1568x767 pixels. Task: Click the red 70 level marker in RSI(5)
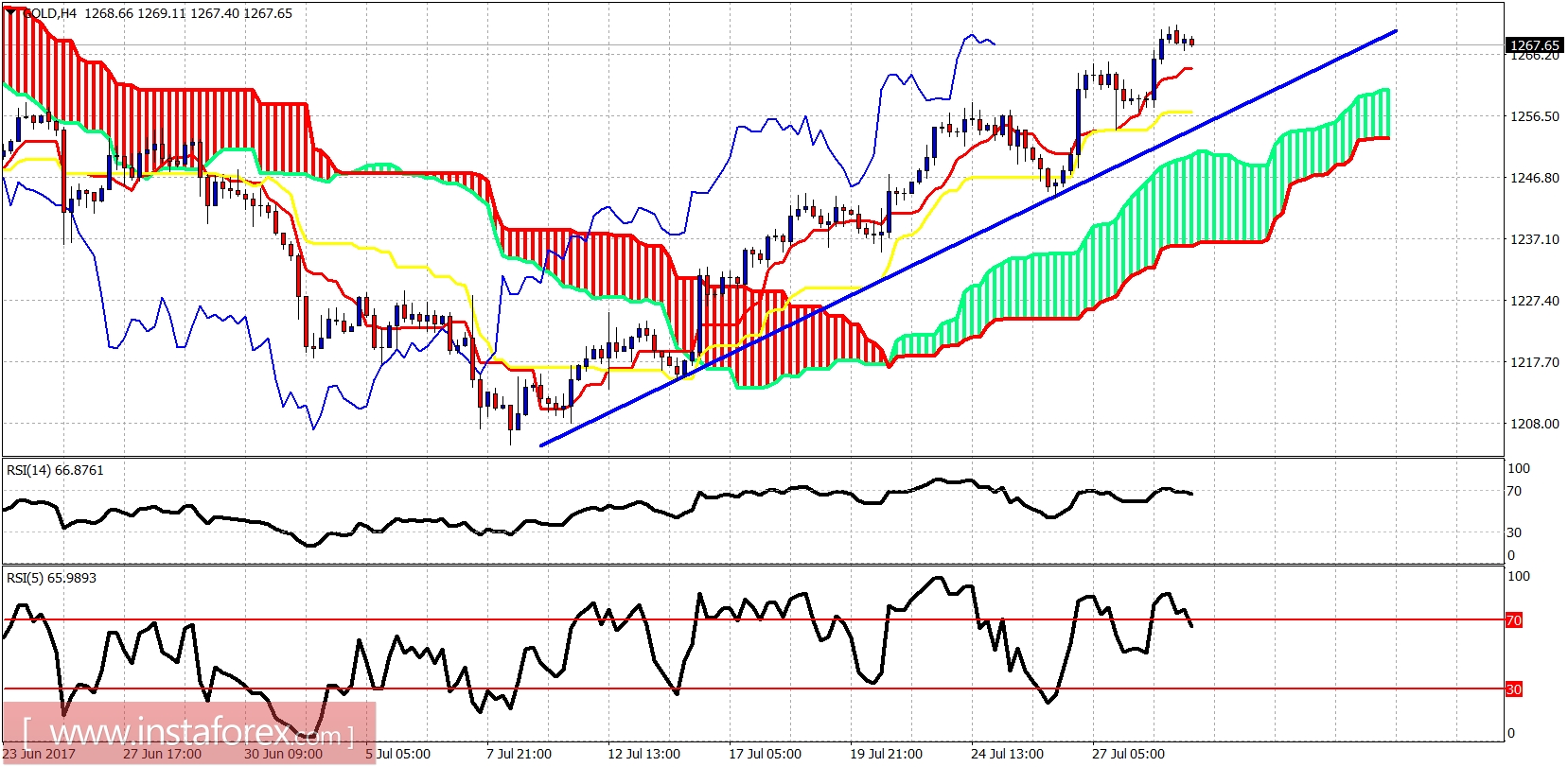tap(1514, 620)
